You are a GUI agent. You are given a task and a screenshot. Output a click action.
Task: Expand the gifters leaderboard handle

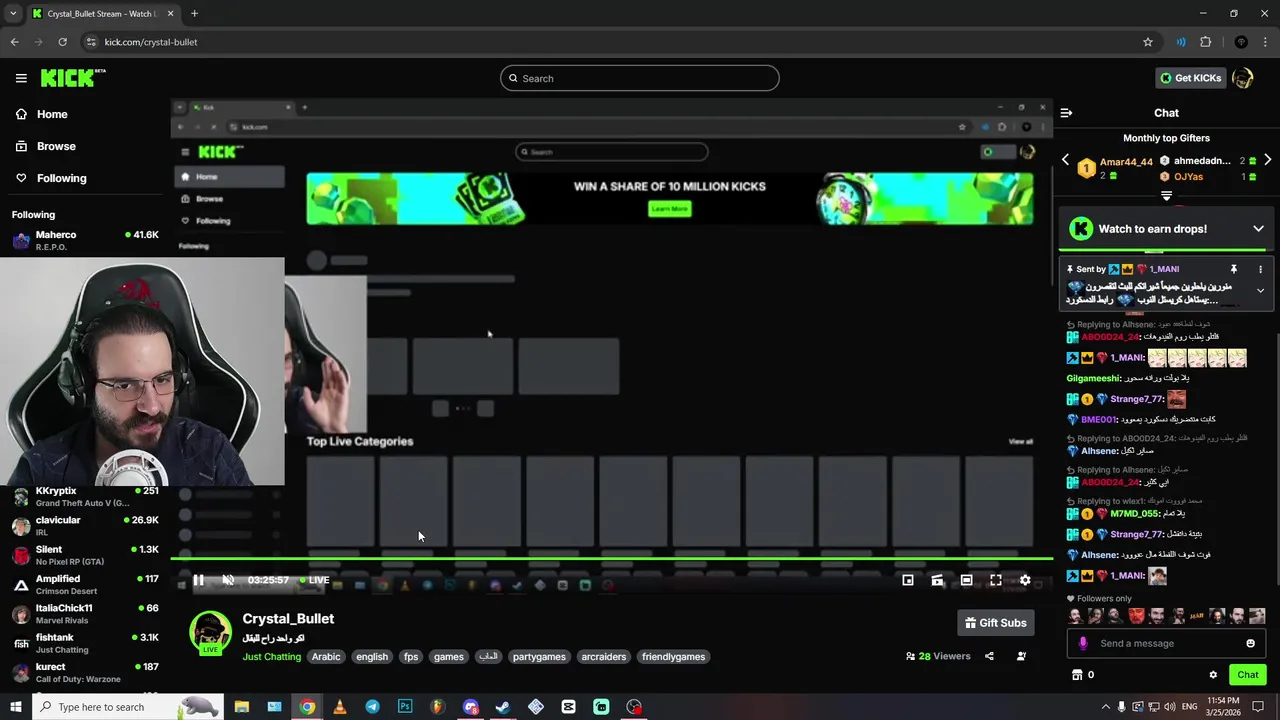pyautogui.click(x=1166, y=196)
